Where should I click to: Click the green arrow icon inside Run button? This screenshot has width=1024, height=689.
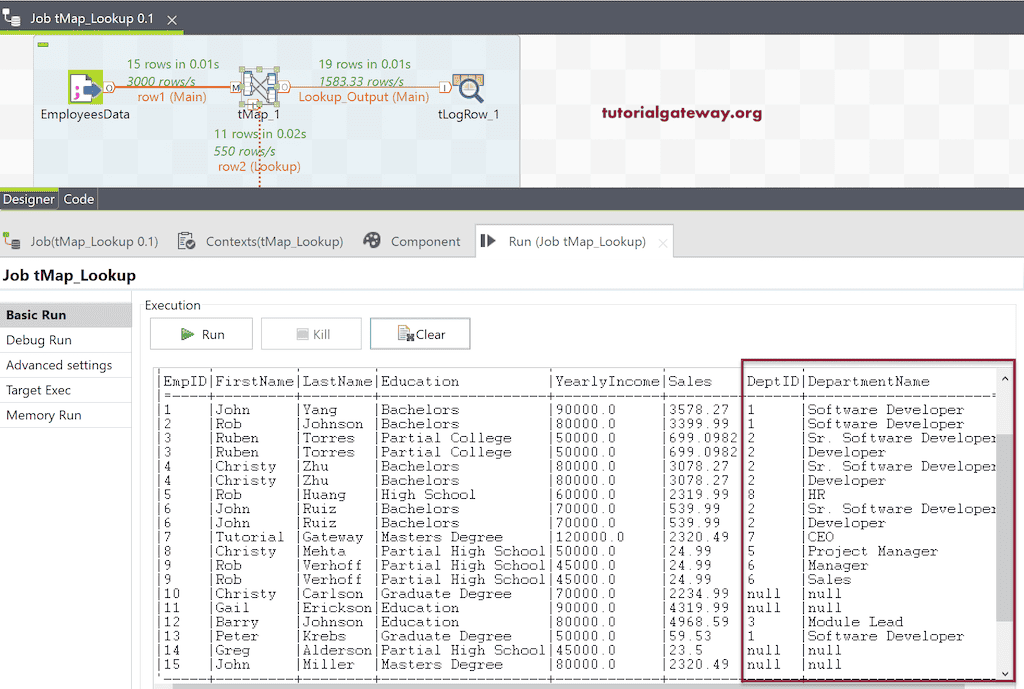(x=185, y=334)
